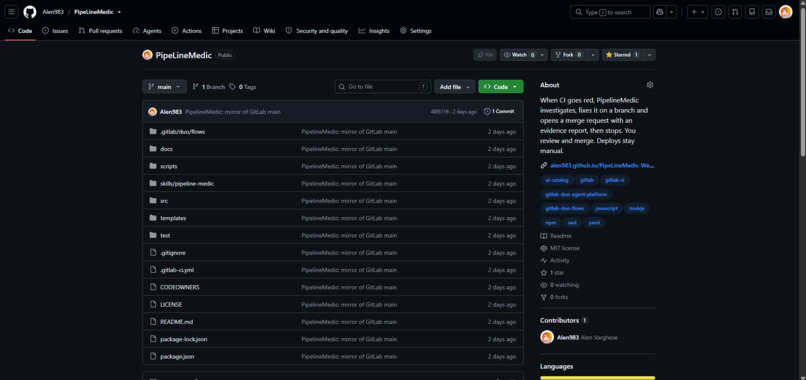Open the global Issues circle icon in header

[718, 12]
